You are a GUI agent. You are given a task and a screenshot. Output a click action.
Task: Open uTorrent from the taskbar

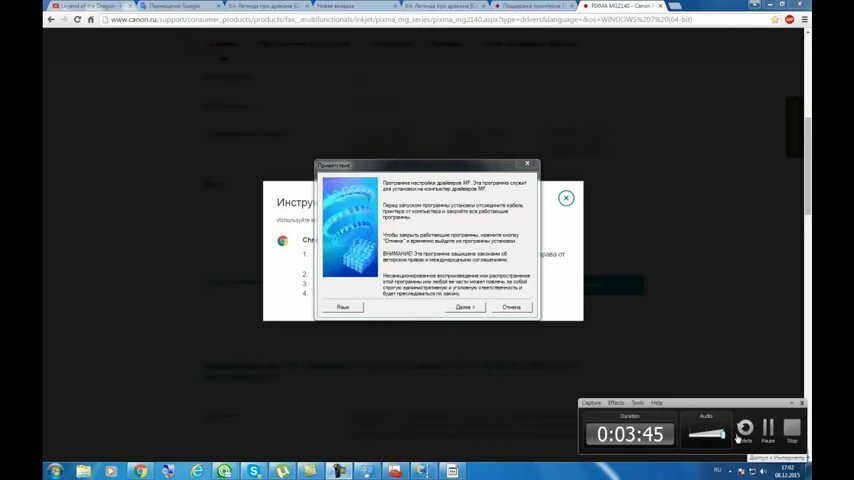coord(282,471)
